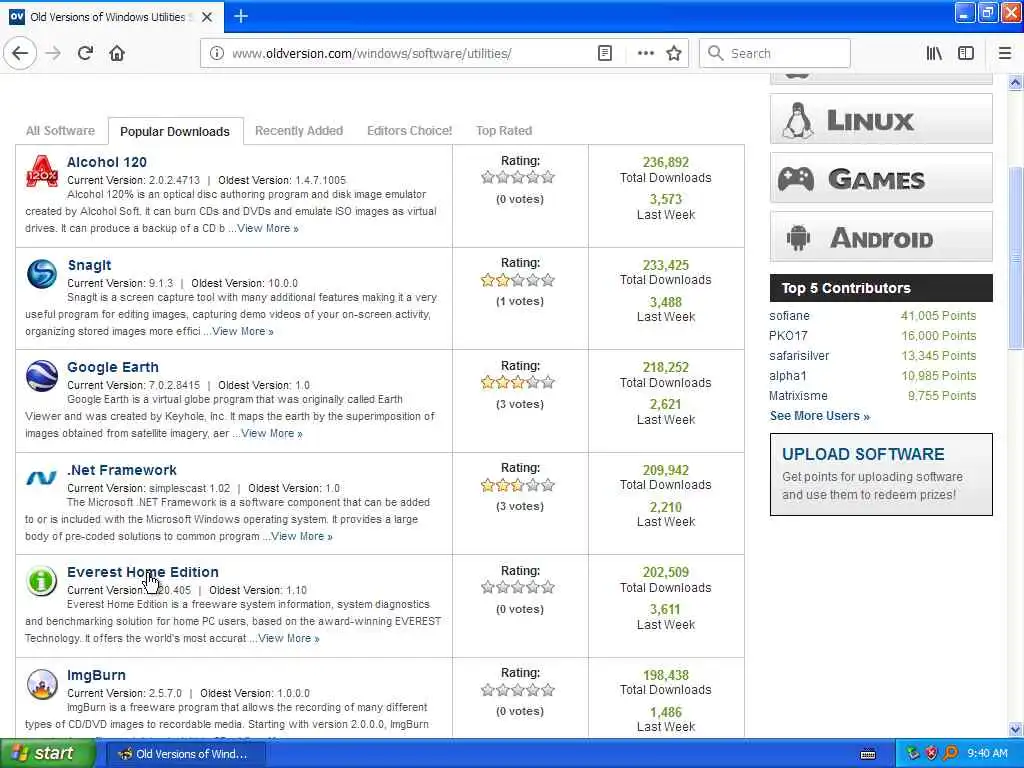
Task: Click the .Net Framework logo icon
Action: click(41, 479)
